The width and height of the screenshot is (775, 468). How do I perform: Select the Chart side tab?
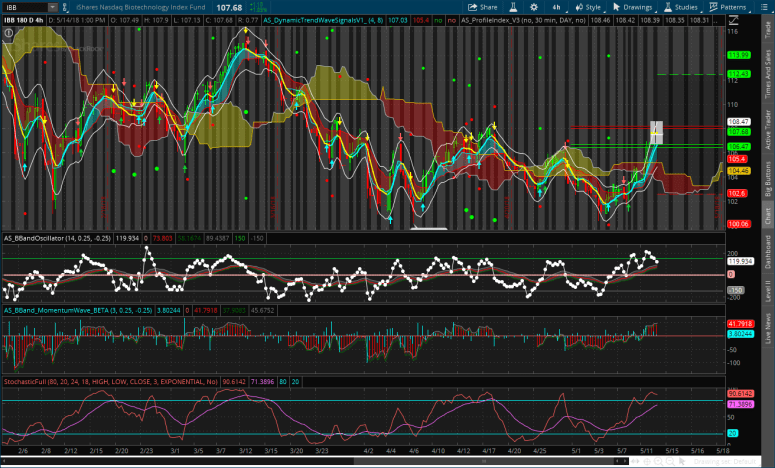click(768, 215)
